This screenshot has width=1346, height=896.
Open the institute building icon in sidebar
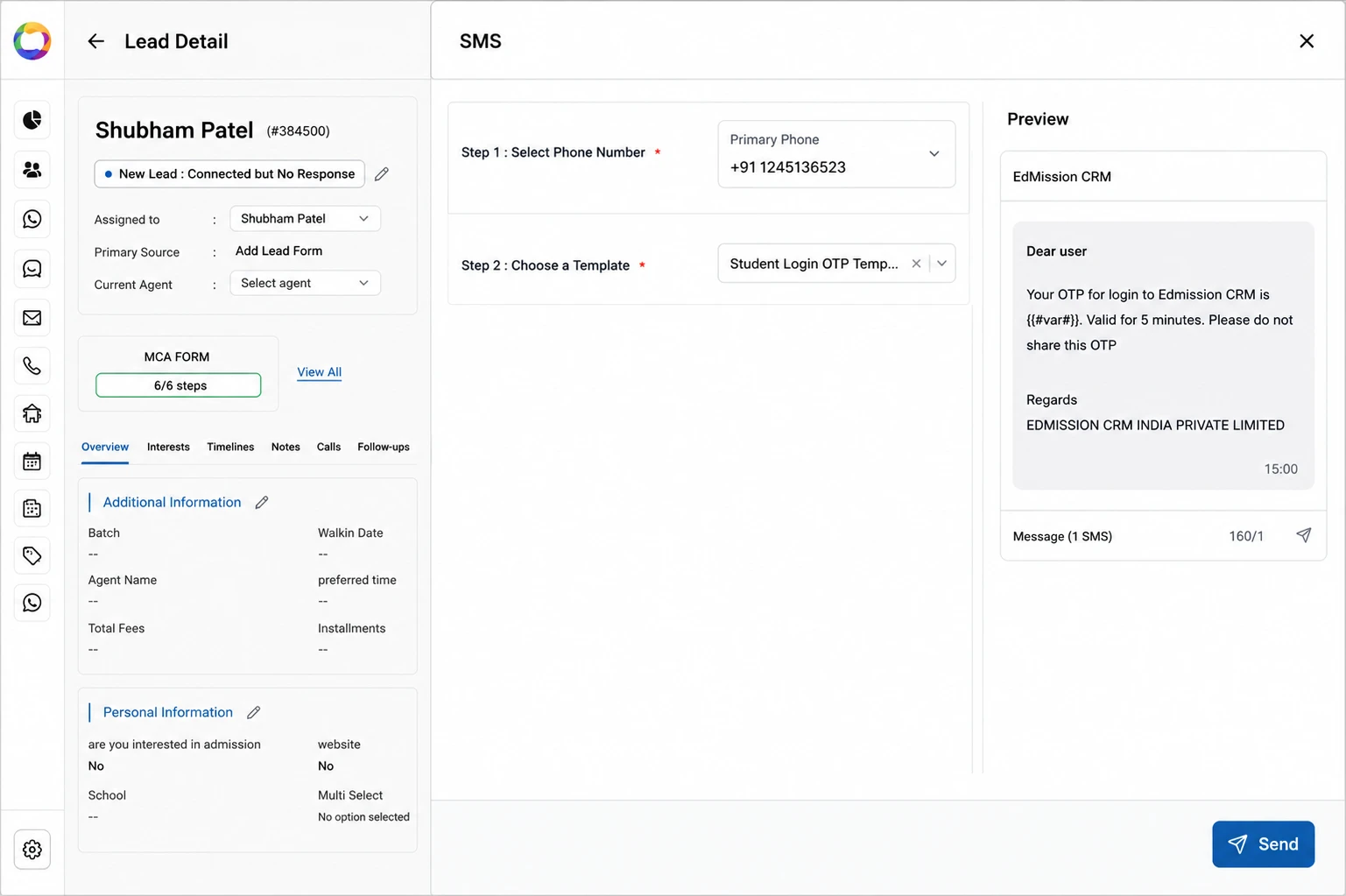(32, 413)
